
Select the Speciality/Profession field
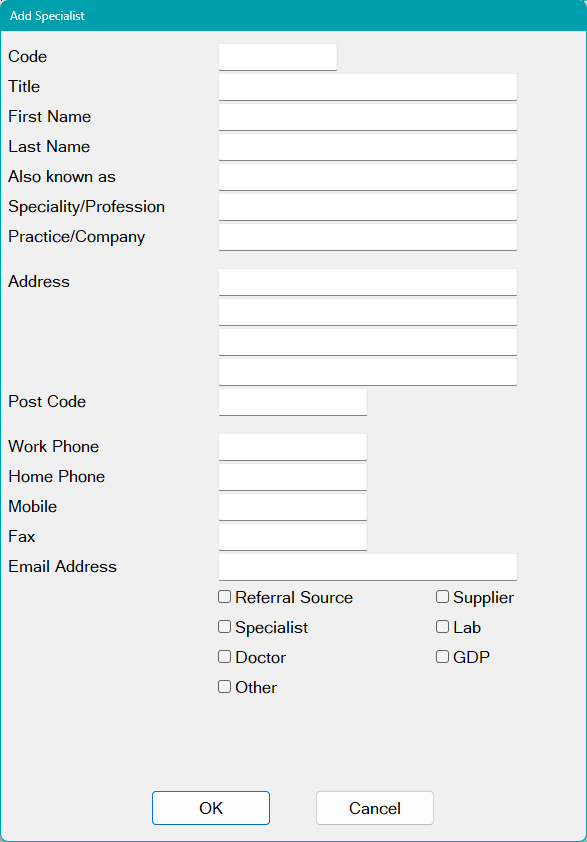(367, 206)
